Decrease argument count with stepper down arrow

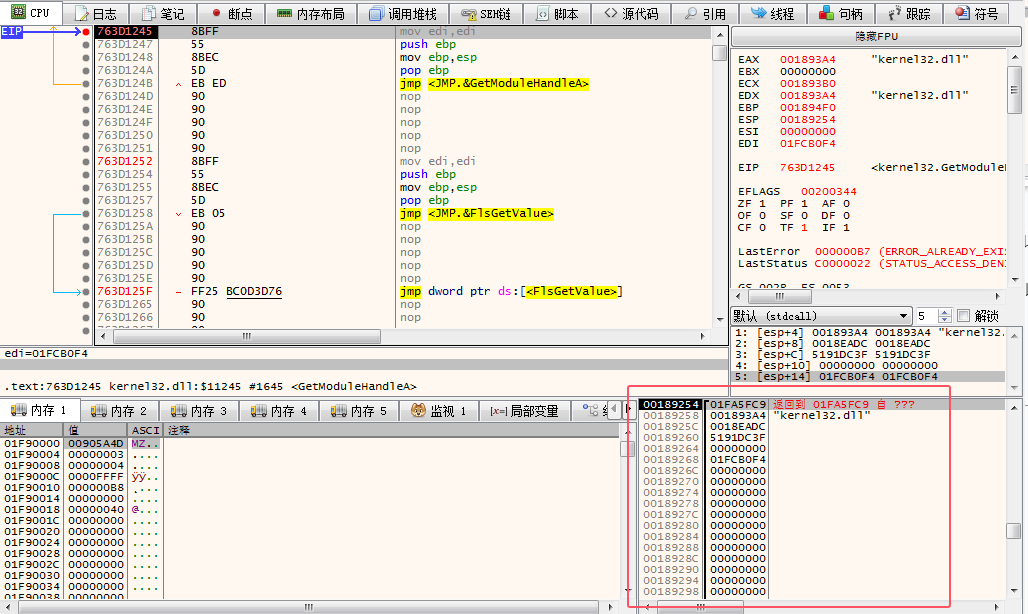(x=945, y=320)
